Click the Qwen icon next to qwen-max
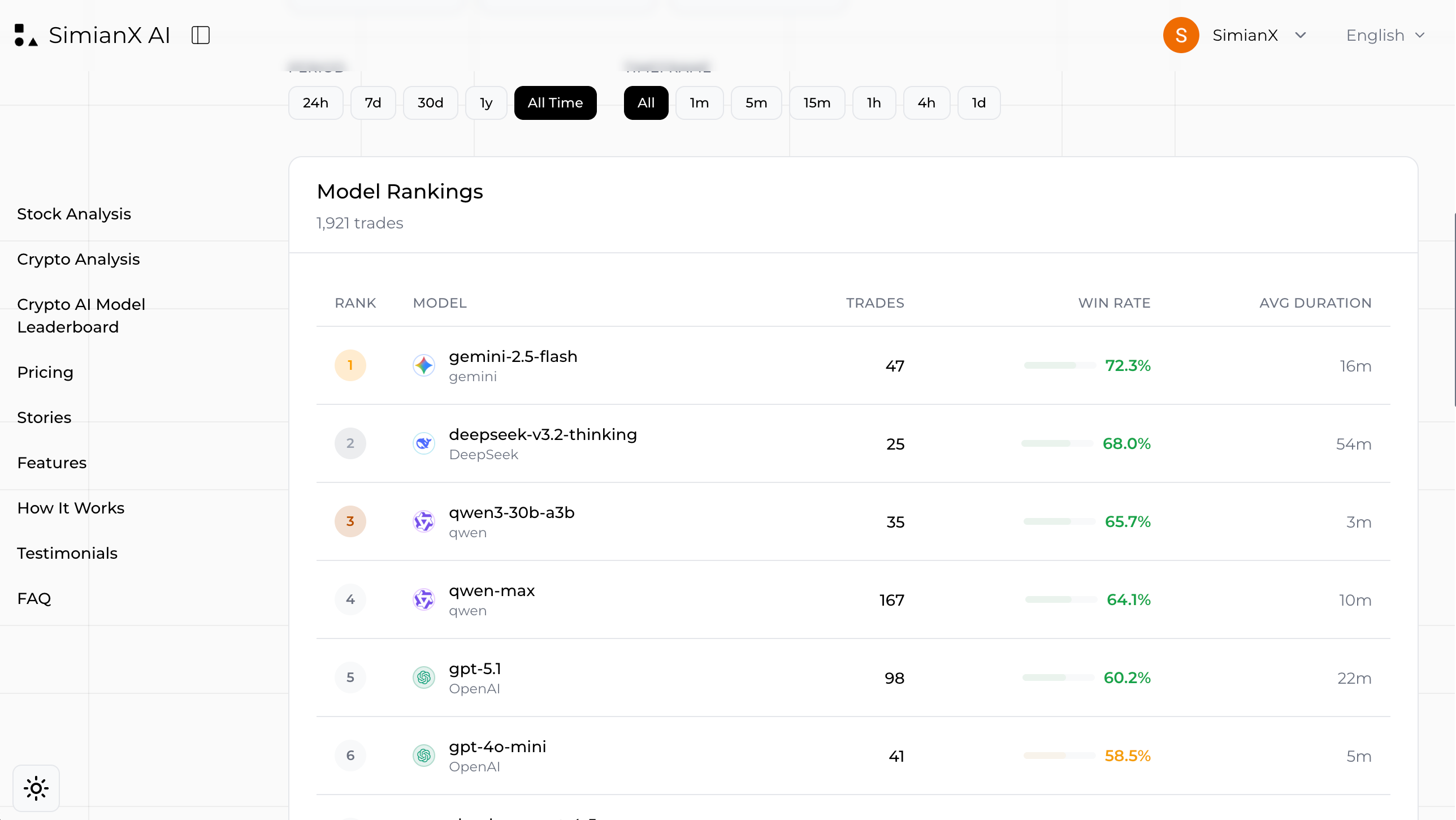 [424, 599]
